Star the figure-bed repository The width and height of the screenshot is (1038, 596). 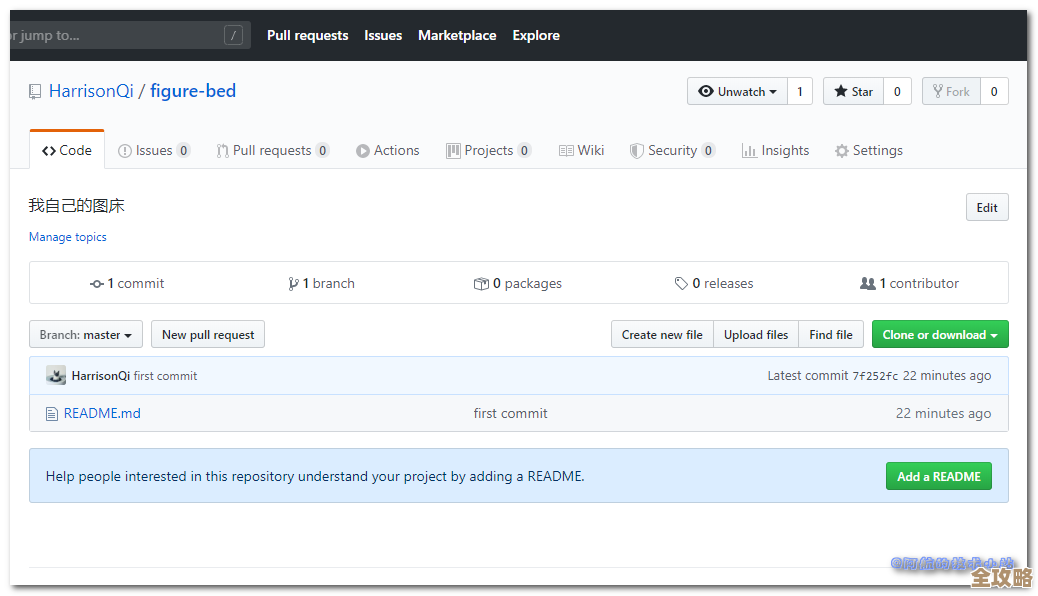(853, 92)
